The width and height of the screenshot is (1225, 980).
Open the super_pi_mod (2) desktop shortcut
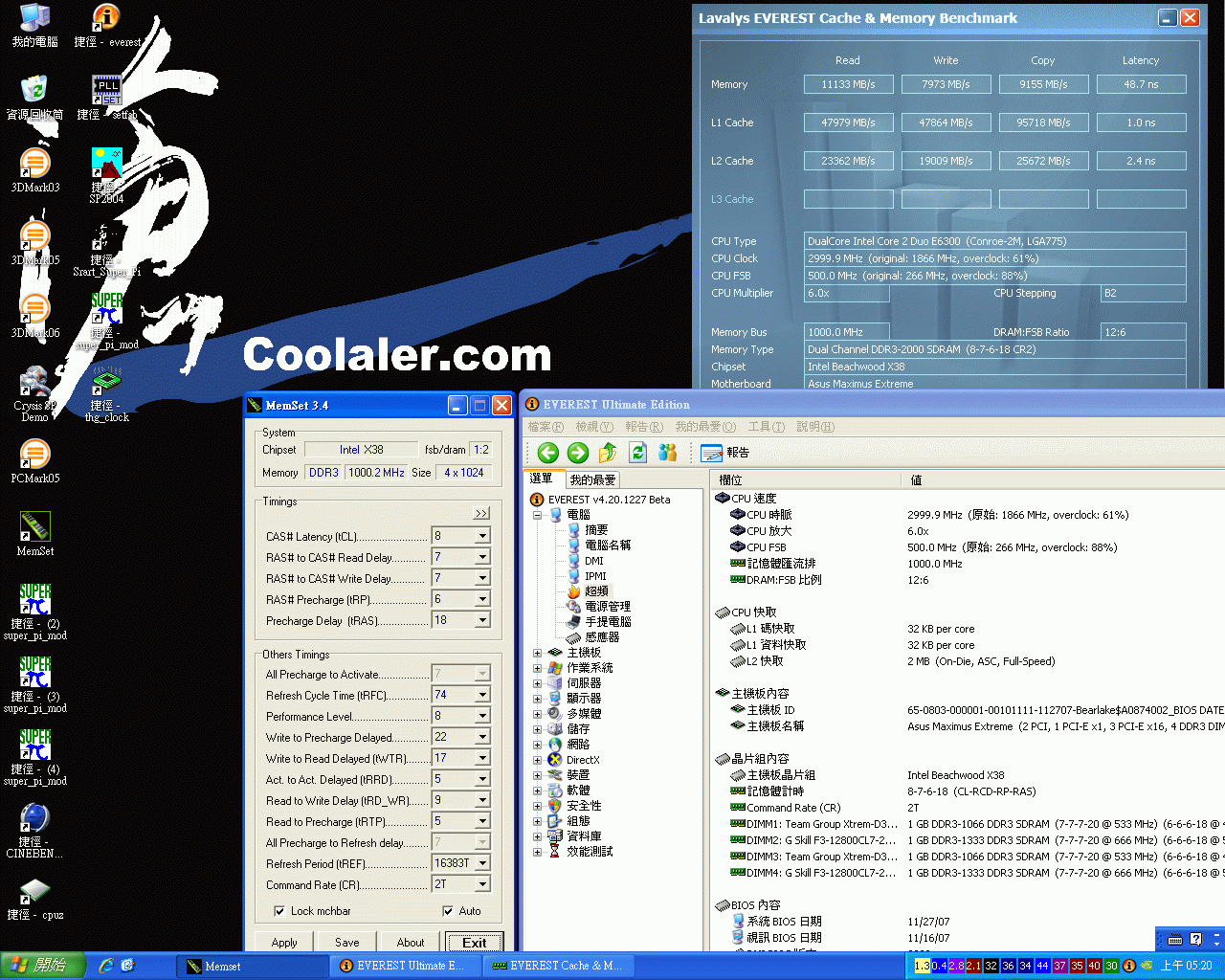(34, 612)
